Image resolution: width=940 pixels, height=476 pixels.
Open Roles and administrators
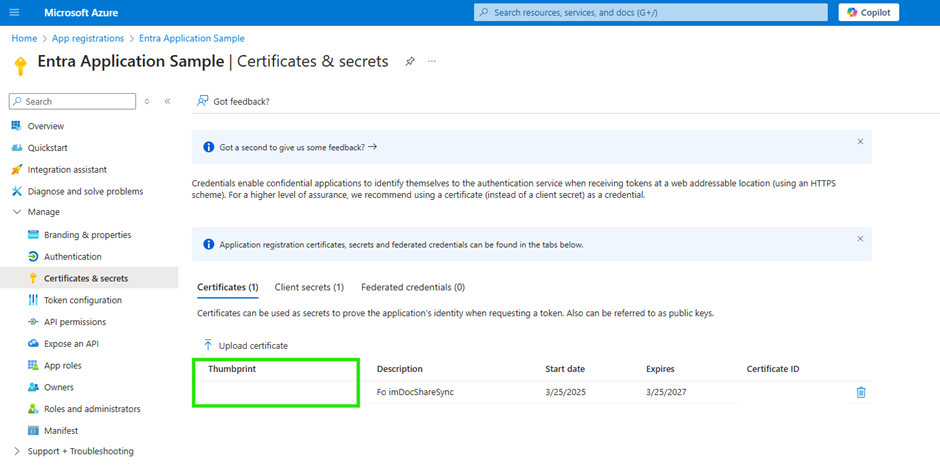click(x=92, y=409)
